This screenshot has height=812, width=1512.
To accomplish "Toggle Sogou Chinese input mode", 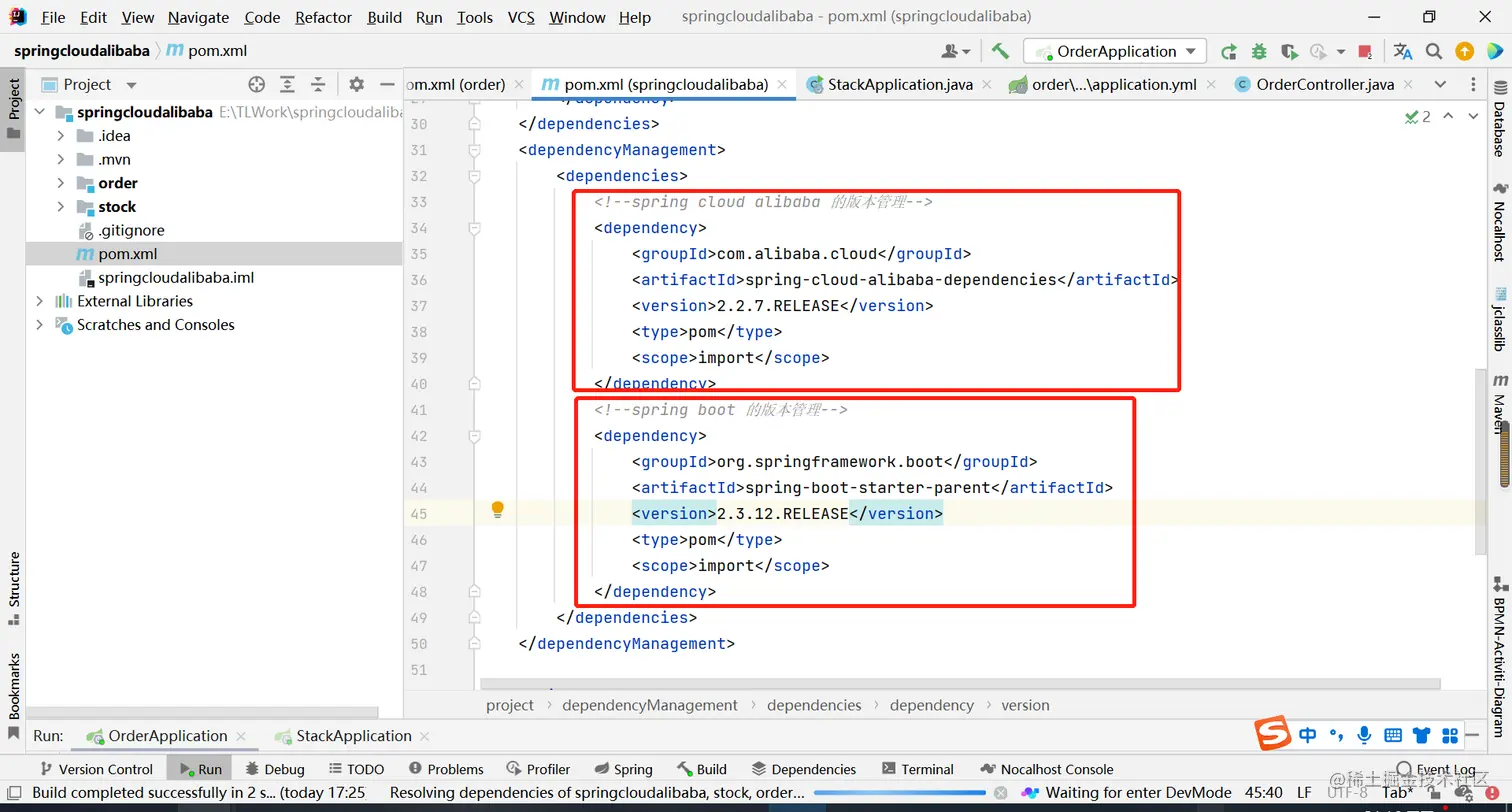I will click(x=1308, y=736).
